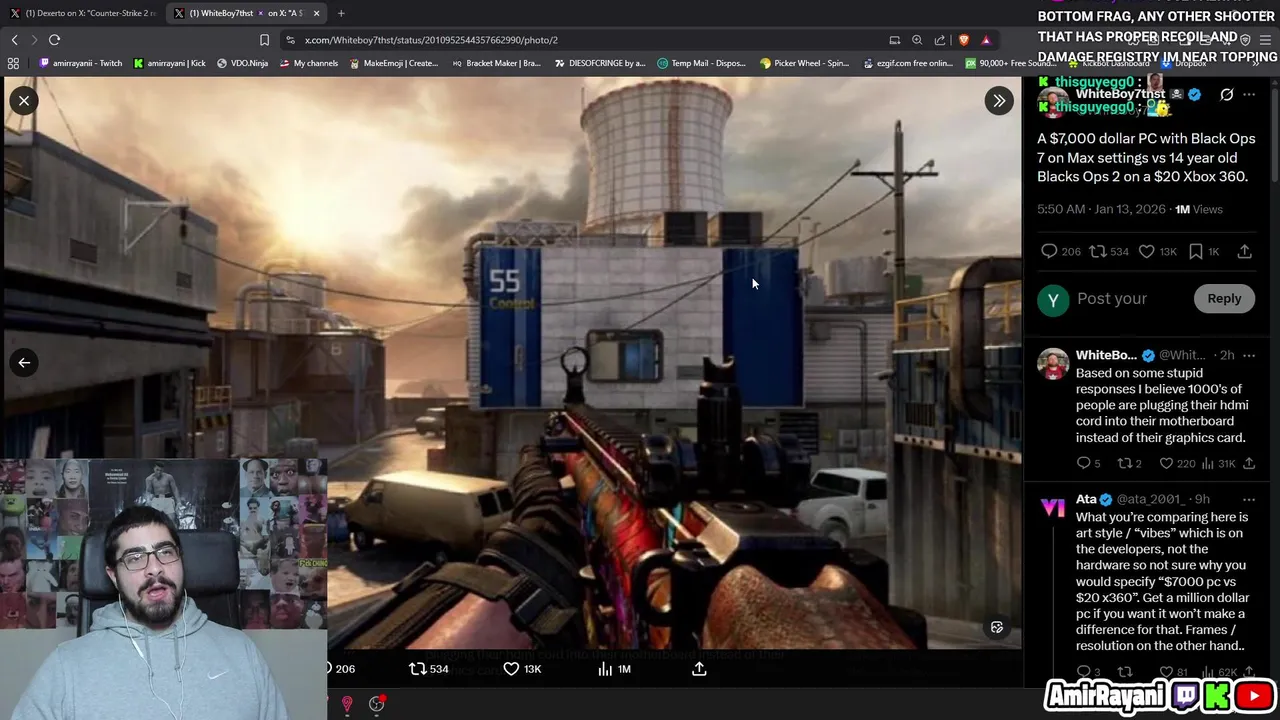Go forward using the browser forward arrow
The height and width of the screenshot is (720, 1280).
pyautogui.click(x=33, y=40)
